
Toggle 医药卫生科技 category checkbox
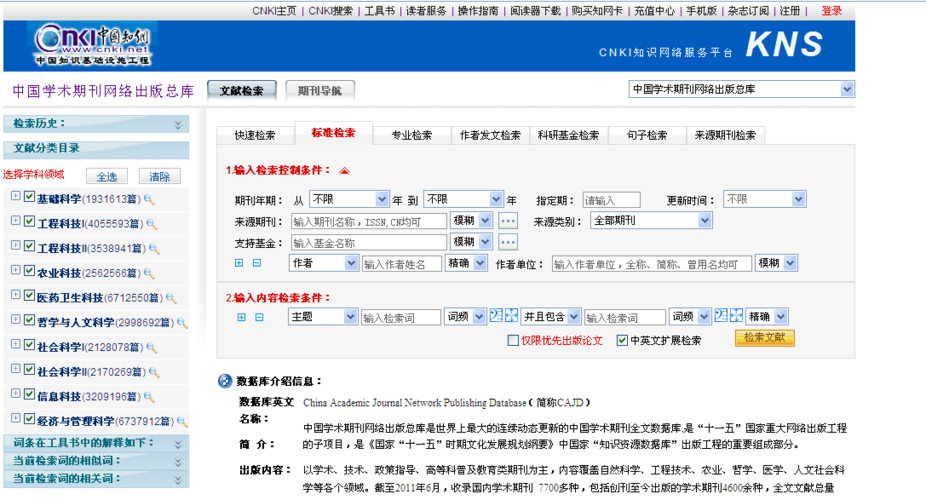[29, 295]
